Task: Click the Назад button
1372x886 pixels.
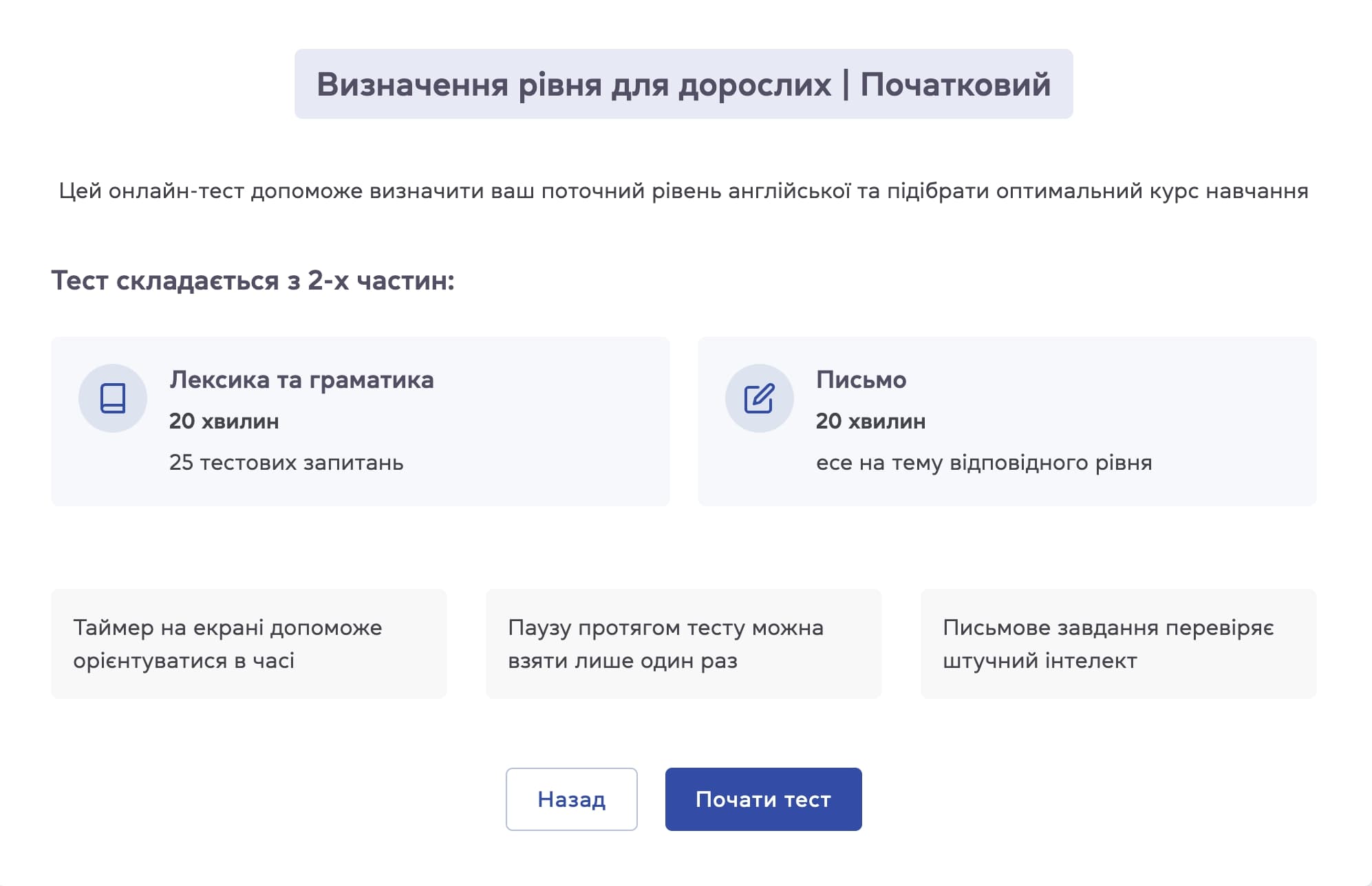Action: coord(571,799)
